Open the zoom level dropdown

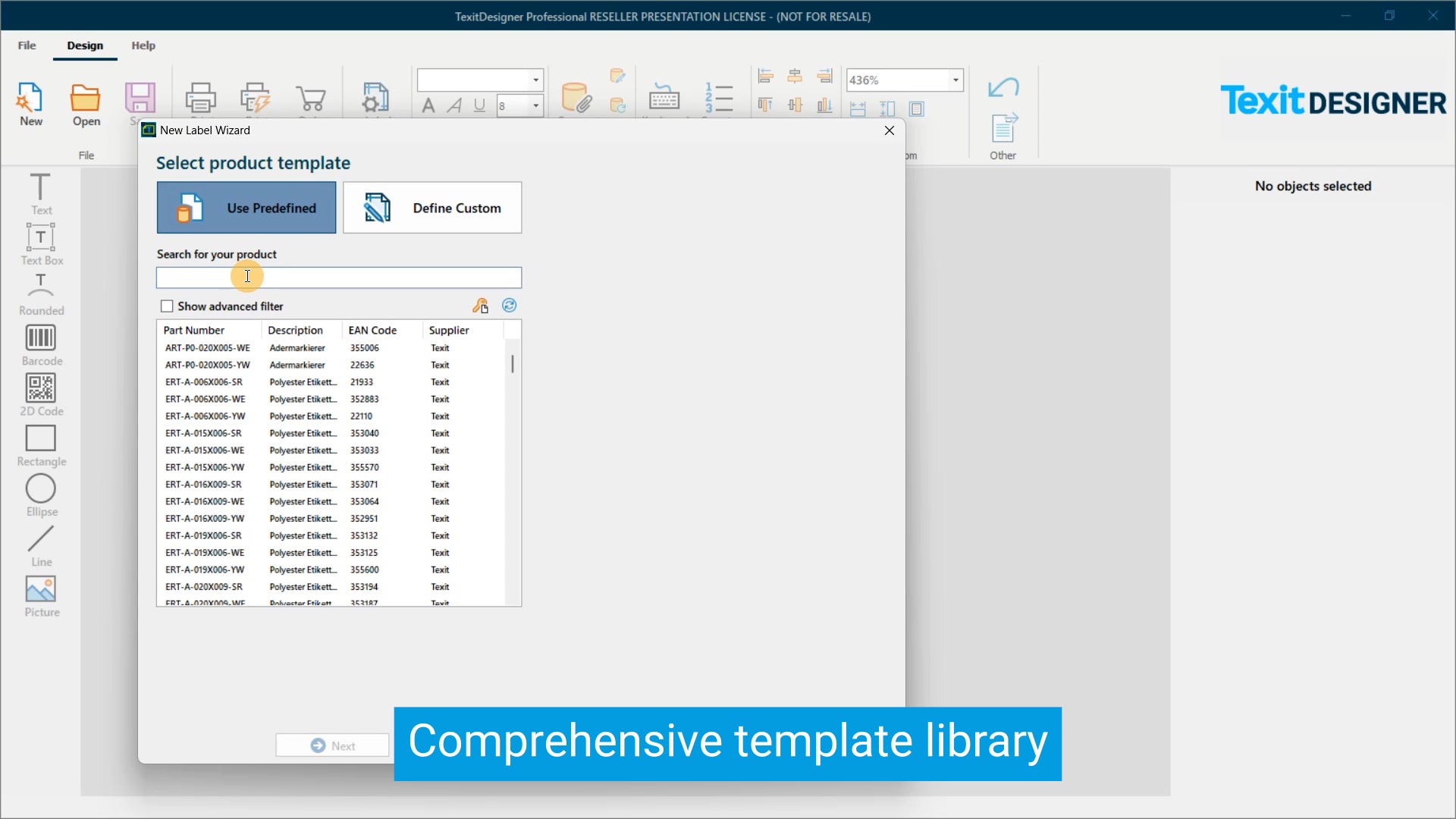(954, 79)
